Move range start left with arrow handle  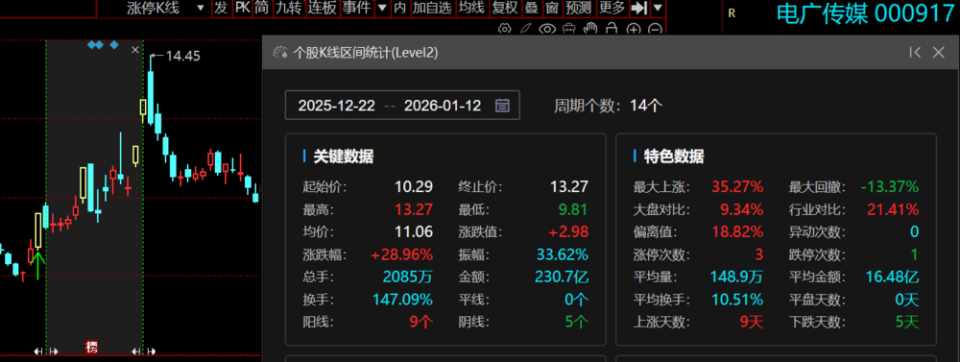coord(38,352)
